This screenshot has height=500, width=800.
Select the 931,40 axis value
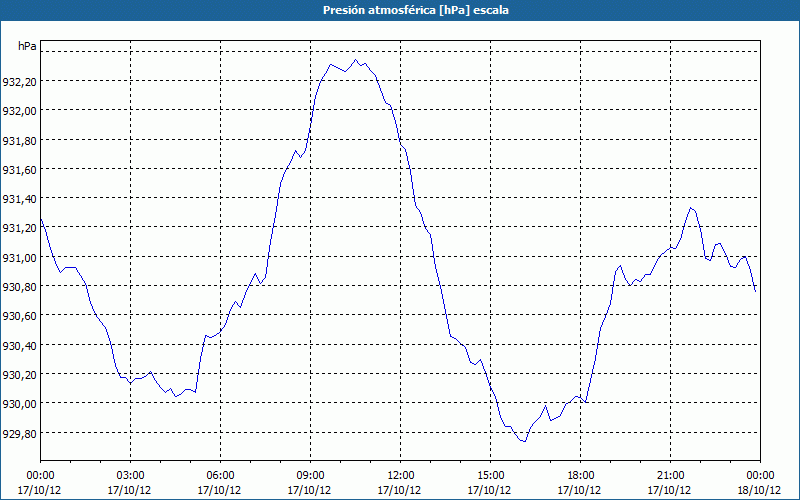pos(19,198)
